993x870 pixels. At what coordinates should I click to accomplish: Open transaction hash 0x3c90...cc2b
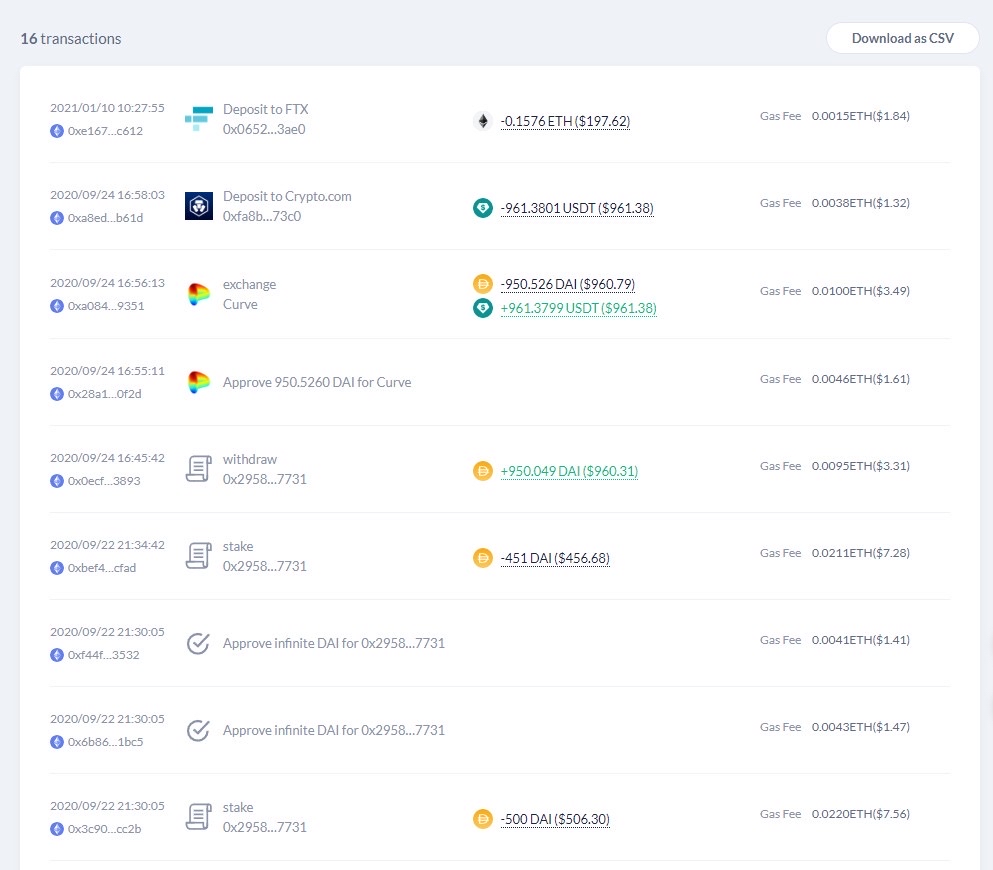(105, 829)
